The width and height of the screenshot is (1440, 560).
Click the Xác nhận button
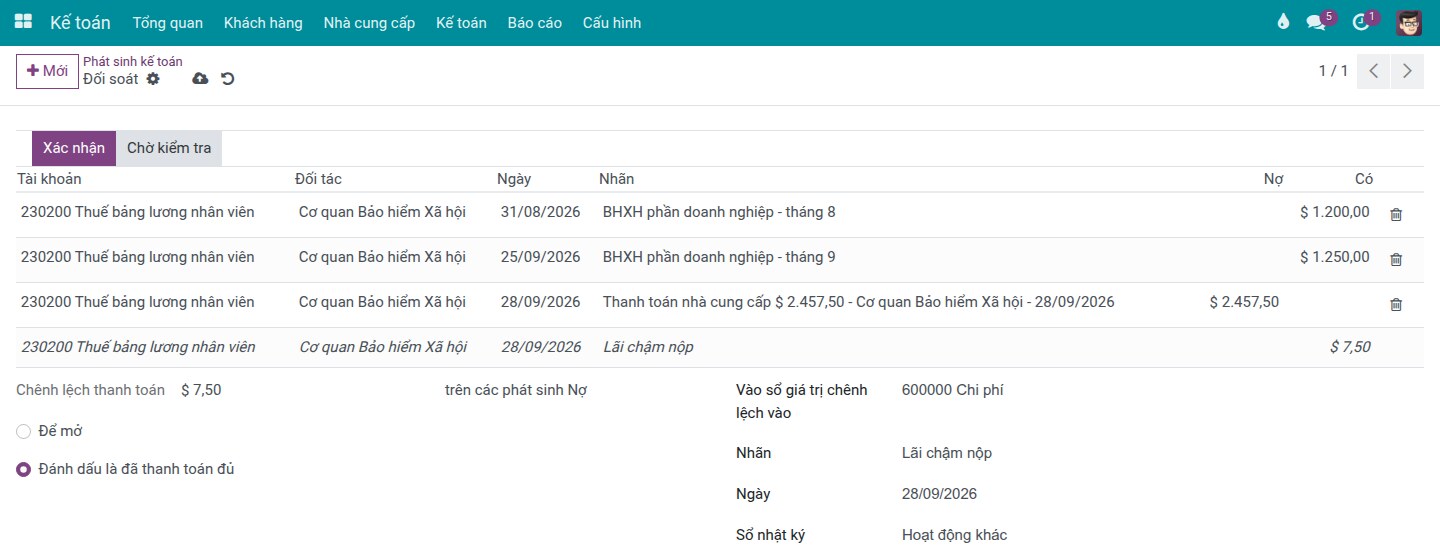click(x=74, y=148)
